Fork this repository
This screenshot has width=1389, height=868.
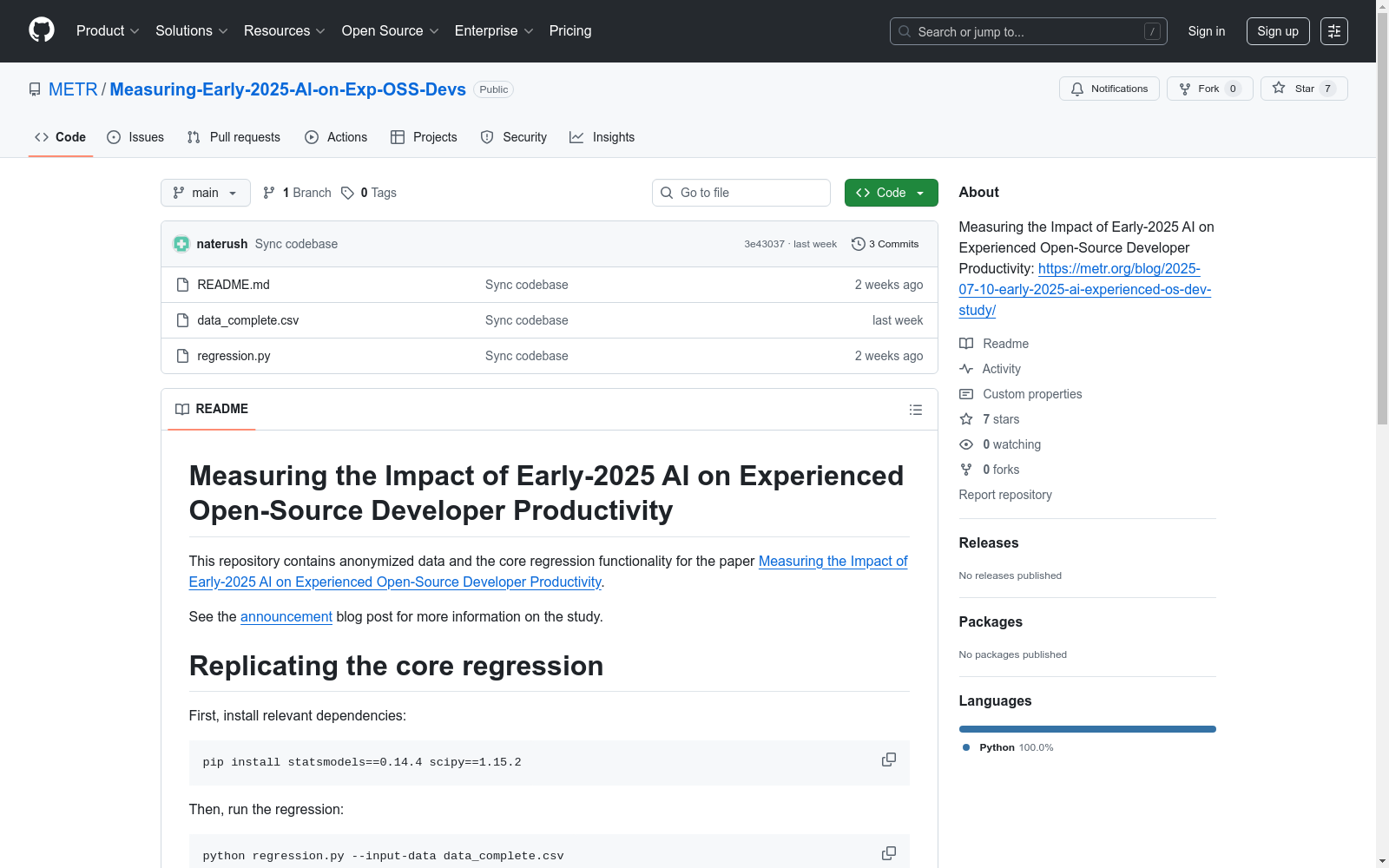tap(1209, 89)
